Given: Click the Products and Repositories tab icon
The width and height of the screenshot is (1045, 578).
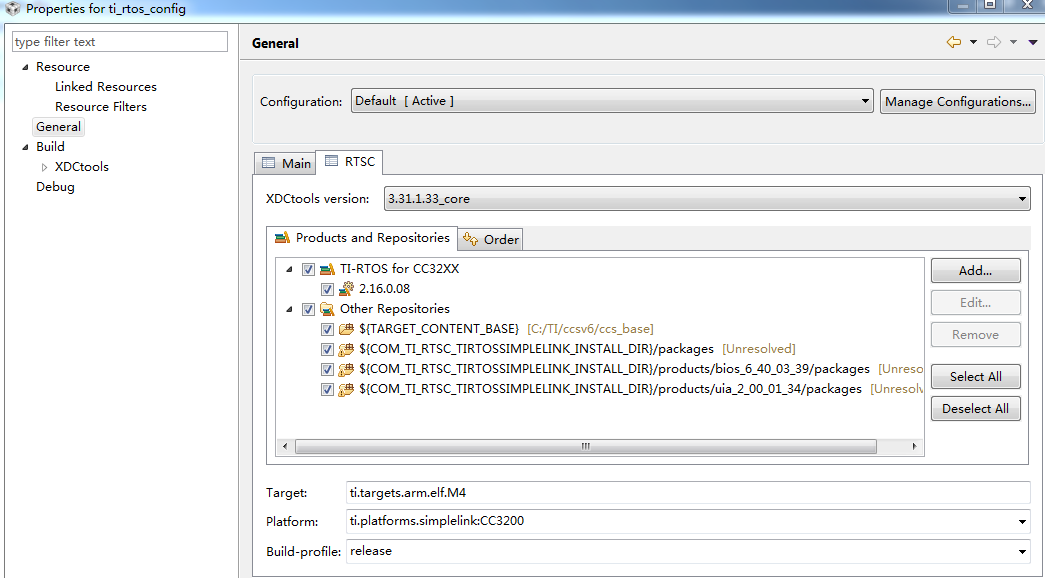Looking at the screenshot, I should [x=282, y=237].
